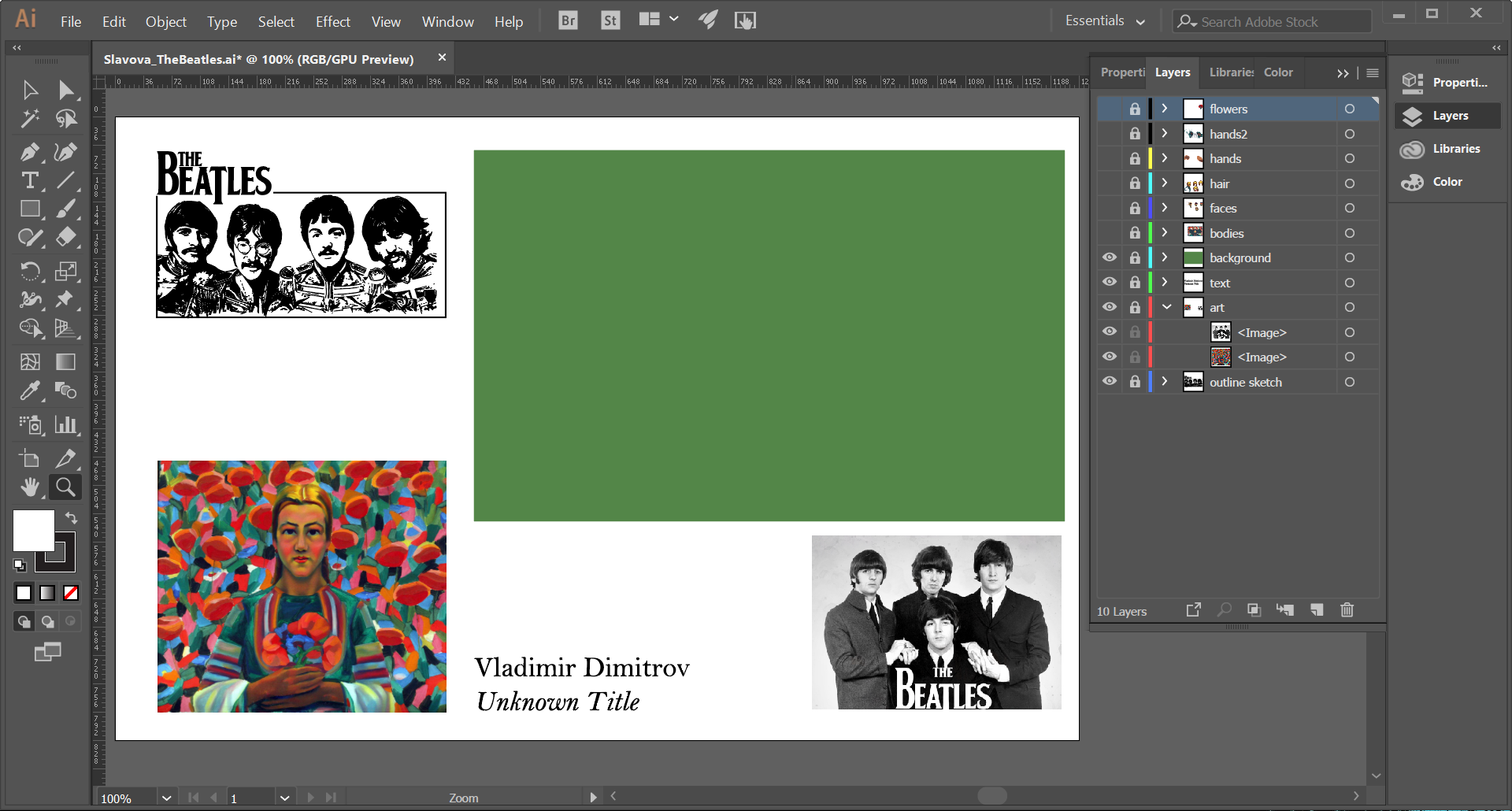Select the first <Image> sublayer thumbnail

(x=1221, y=332)
